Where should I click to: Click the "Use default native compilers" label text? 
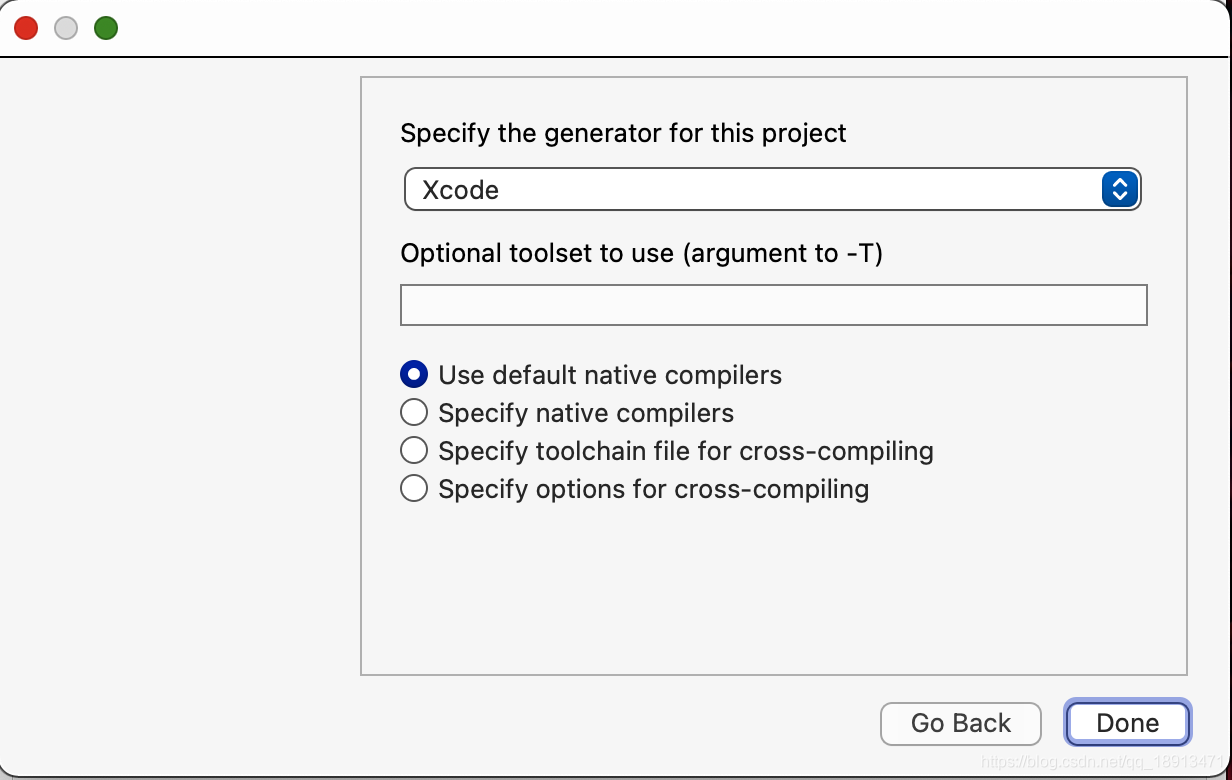(x=610, y=375)
